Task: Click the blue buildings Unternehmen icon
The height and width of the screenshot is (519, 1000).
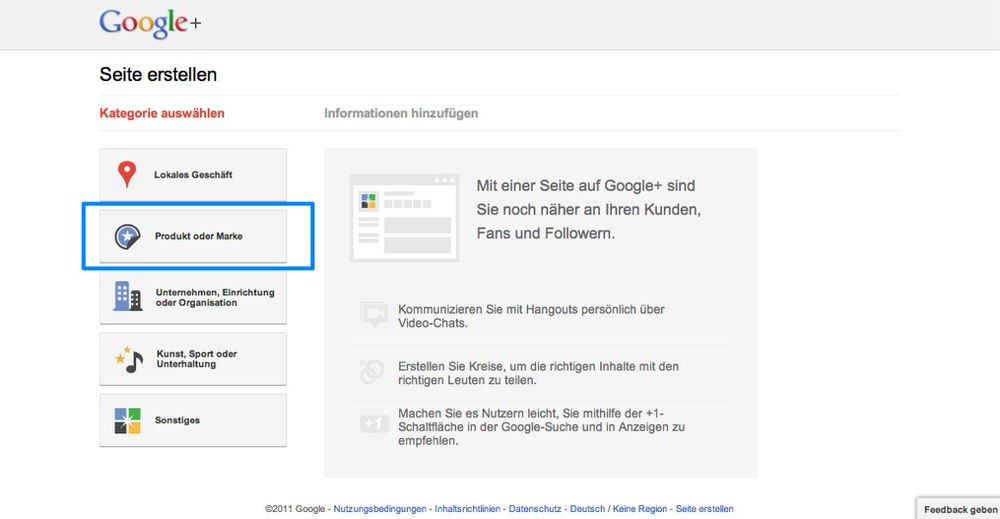Action: [128, 296]
